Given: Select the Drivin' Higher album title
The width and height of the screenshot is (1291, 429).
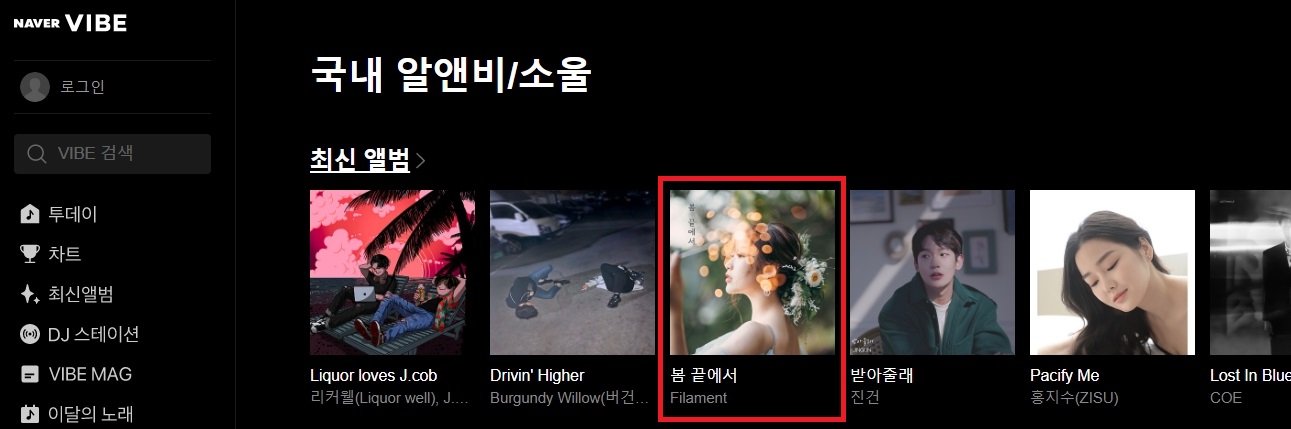Looking at the screenshot, I should point(537,376).
